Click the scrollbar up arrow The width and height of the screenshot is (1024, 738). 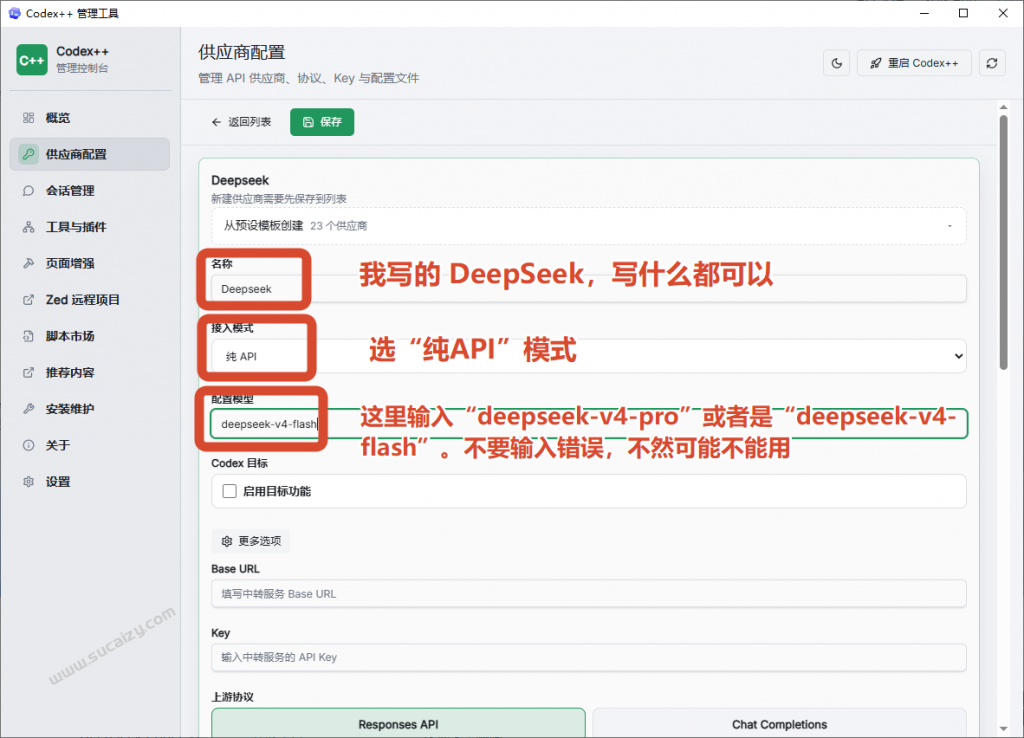pos(1003,107)
